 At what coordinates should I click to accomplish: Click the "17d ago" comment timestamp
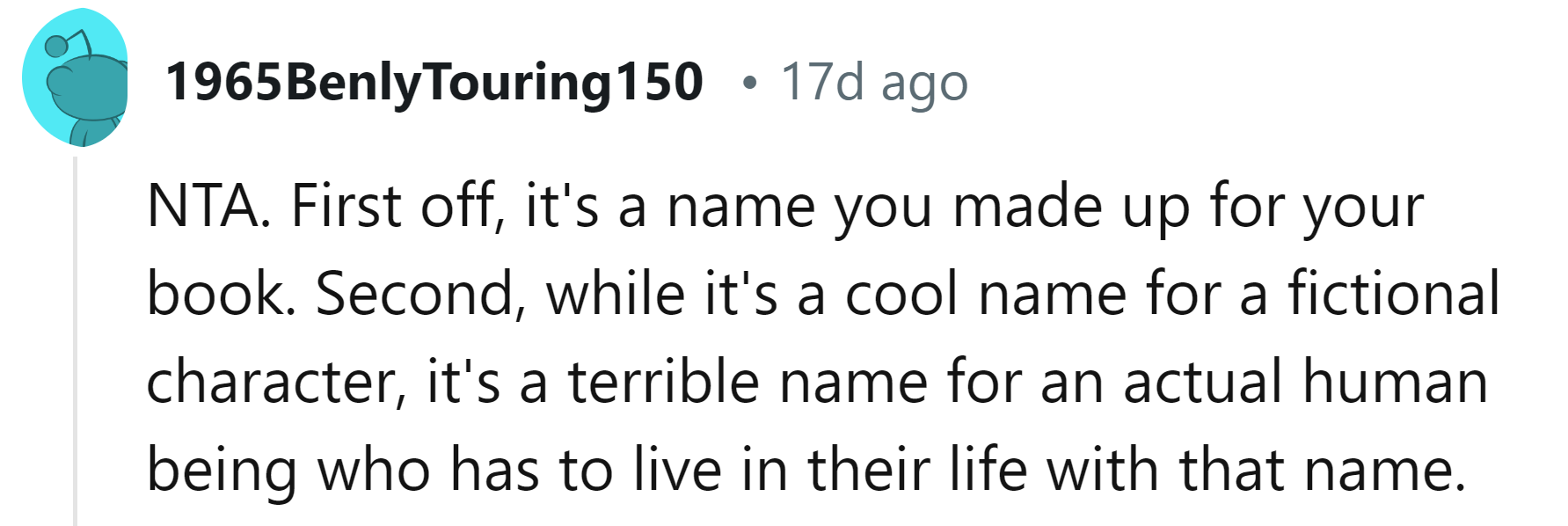pyautogui.click(x=874, y=82)
